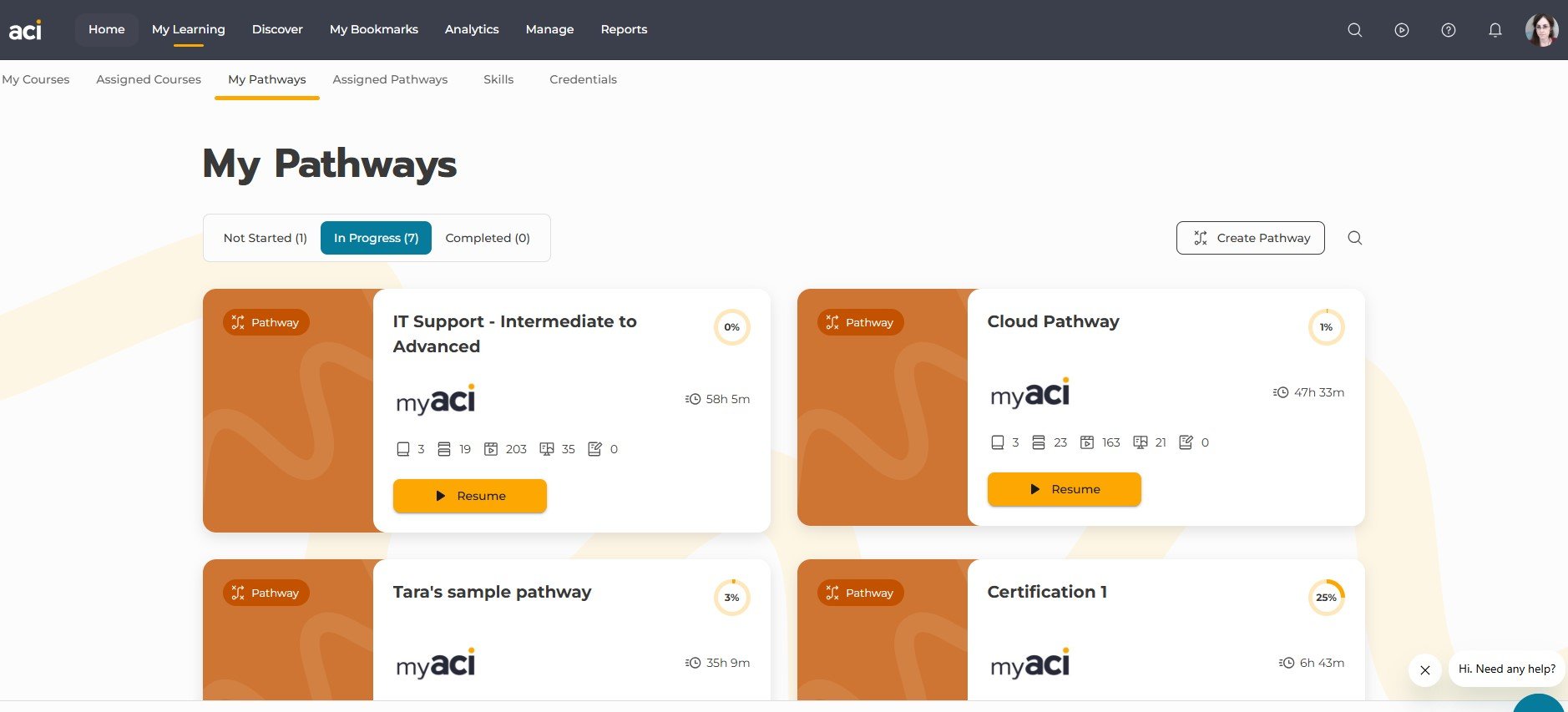
Task: Click assessment icon showing 0 on IT Support card
Action: point(595,449)
